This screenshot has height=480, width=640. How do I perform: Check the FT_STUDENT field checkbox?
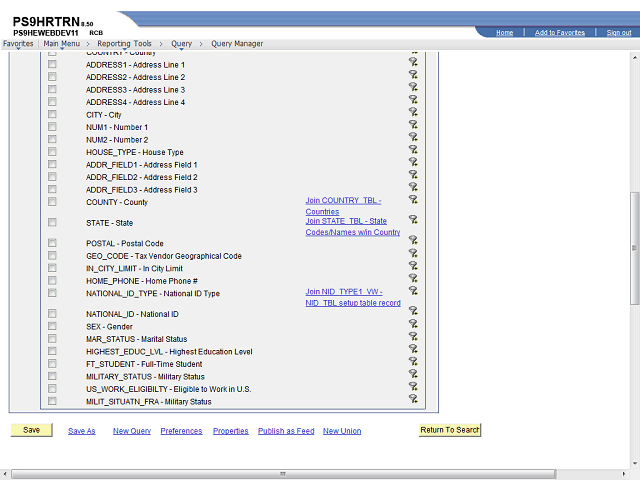click(52, 364)
